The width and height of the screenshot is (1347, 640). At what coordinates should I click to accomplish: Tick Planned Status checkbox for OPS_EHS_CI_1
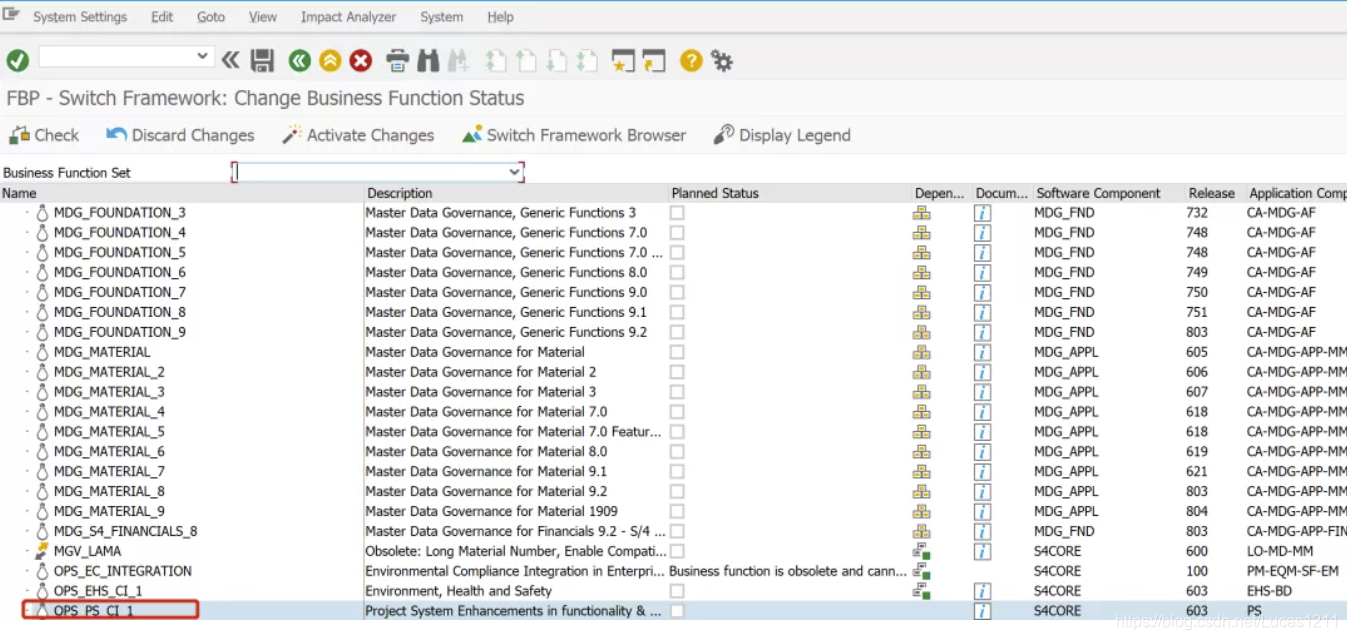tap(677, 591)
